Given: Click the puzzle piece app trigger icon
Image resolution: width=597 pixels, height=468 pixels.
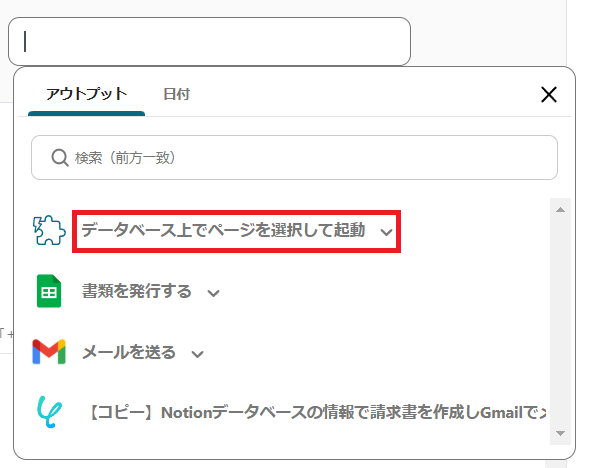Looking at the screenshot, I should point(49,230).
